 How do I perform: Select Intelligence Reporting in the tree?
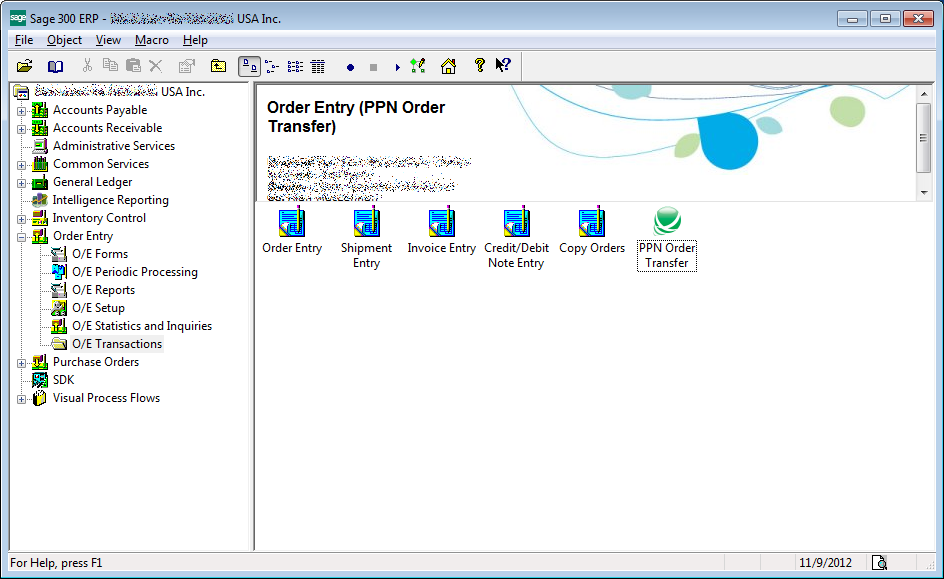[x=111, y=200]
